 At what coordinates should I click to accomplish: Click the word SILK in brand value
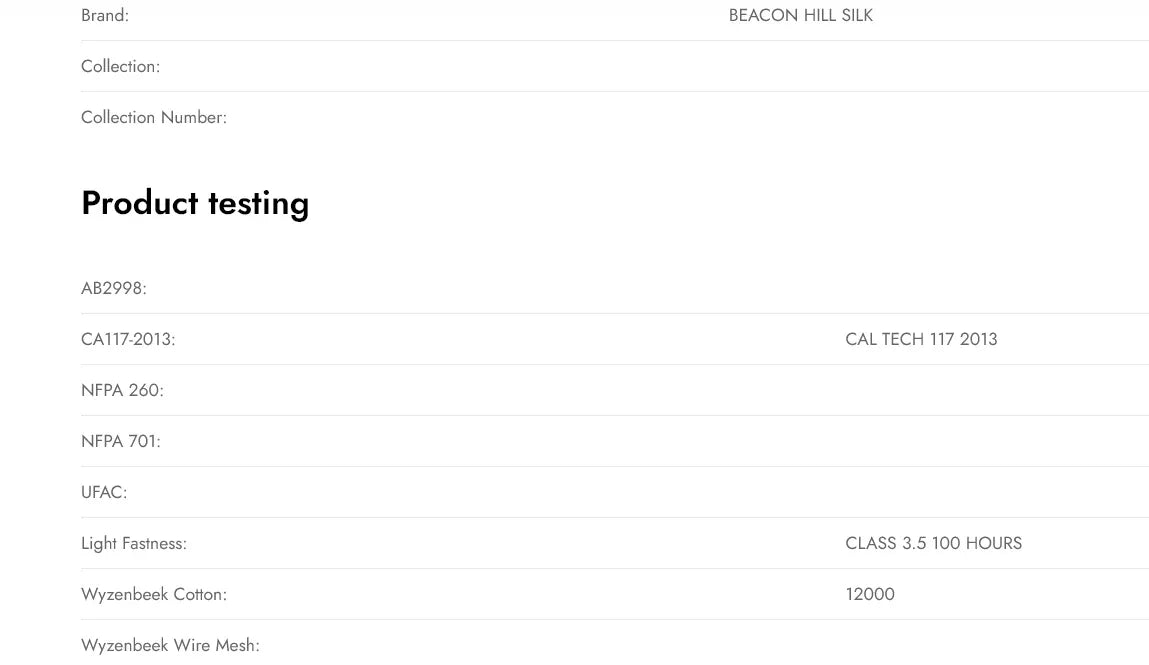857,16
